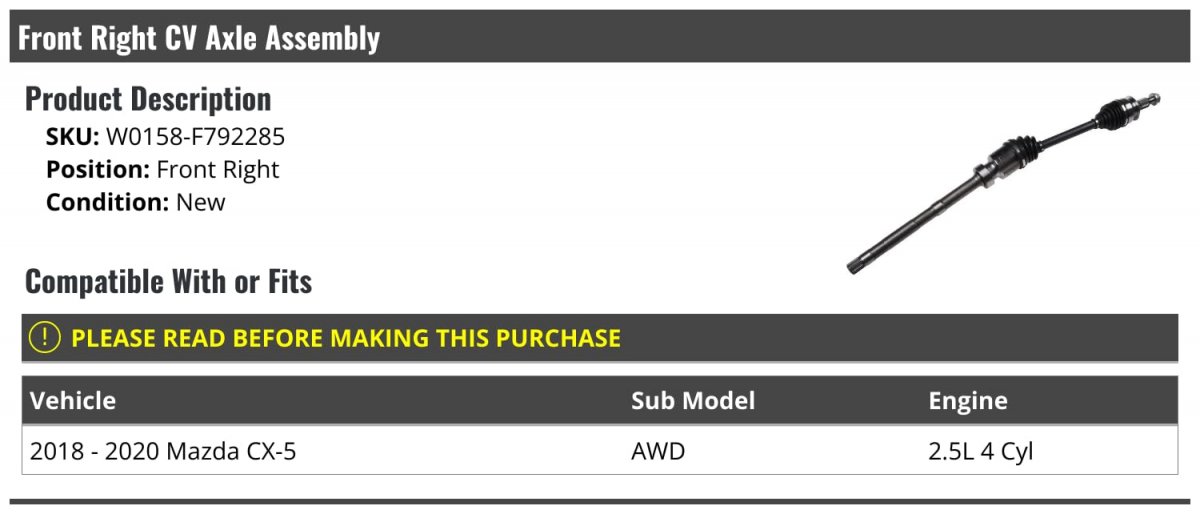Click the Condition label
1200x514 pixels.
pos(107,202)
